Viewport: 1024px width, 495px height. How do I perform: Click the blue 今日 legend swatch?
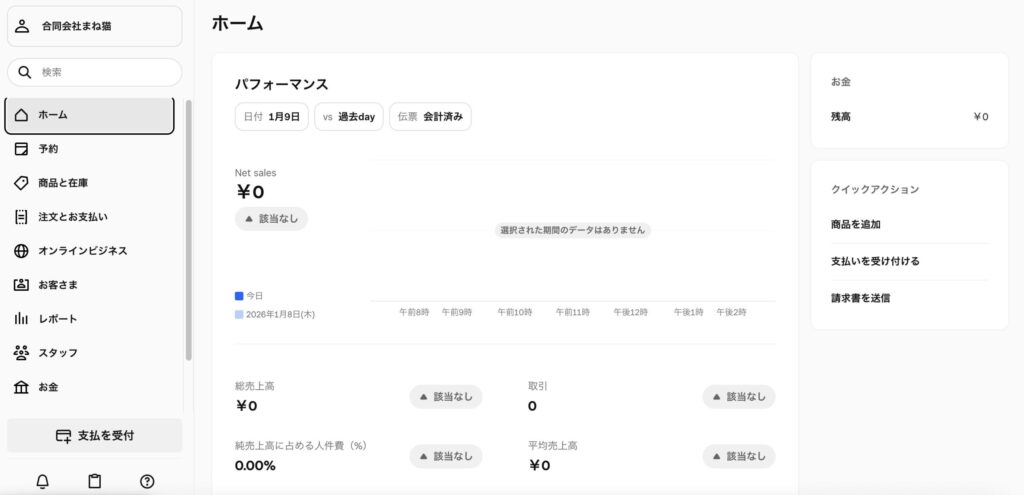239,296
